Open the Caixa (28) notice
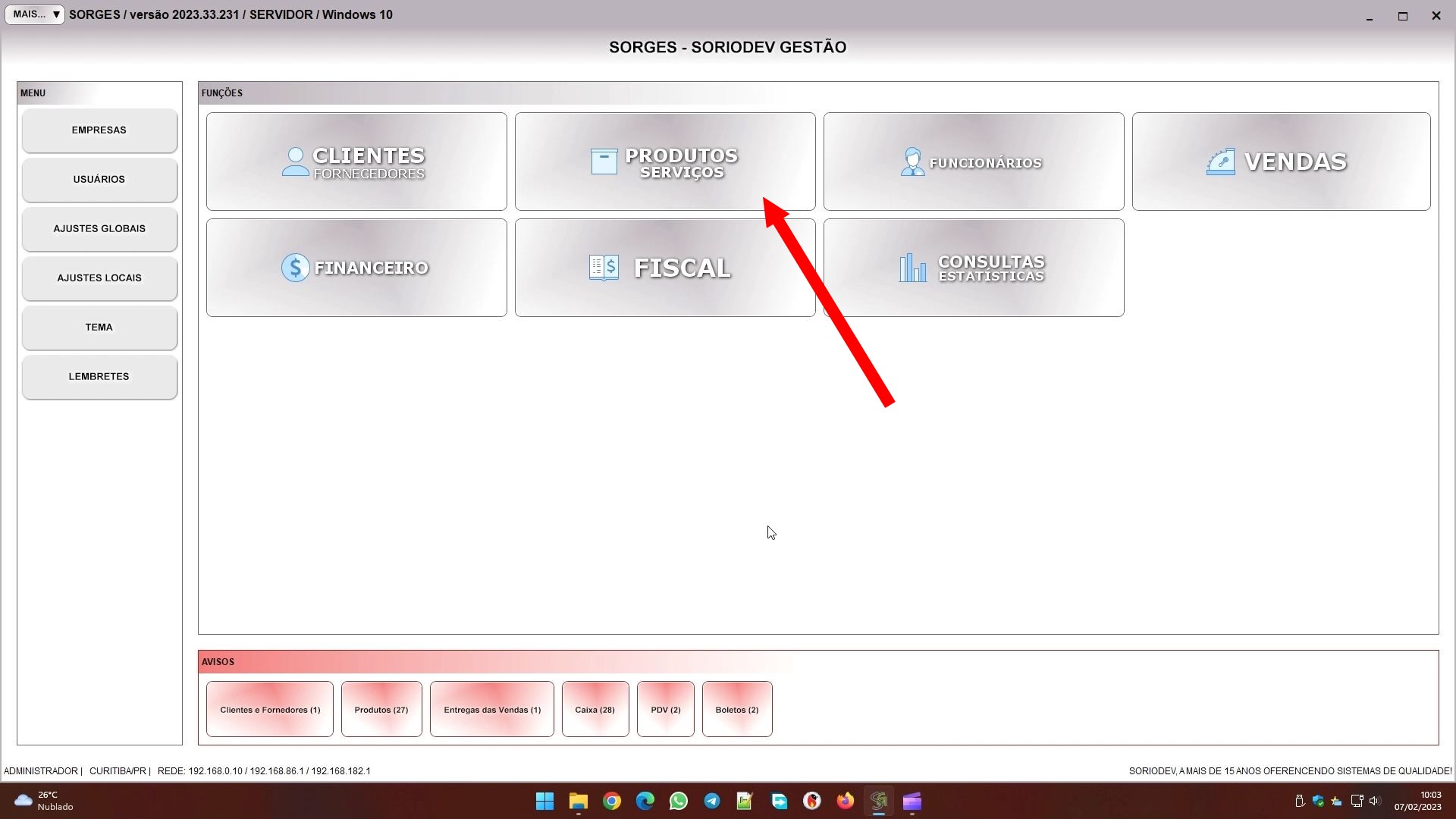 (595, 710)
